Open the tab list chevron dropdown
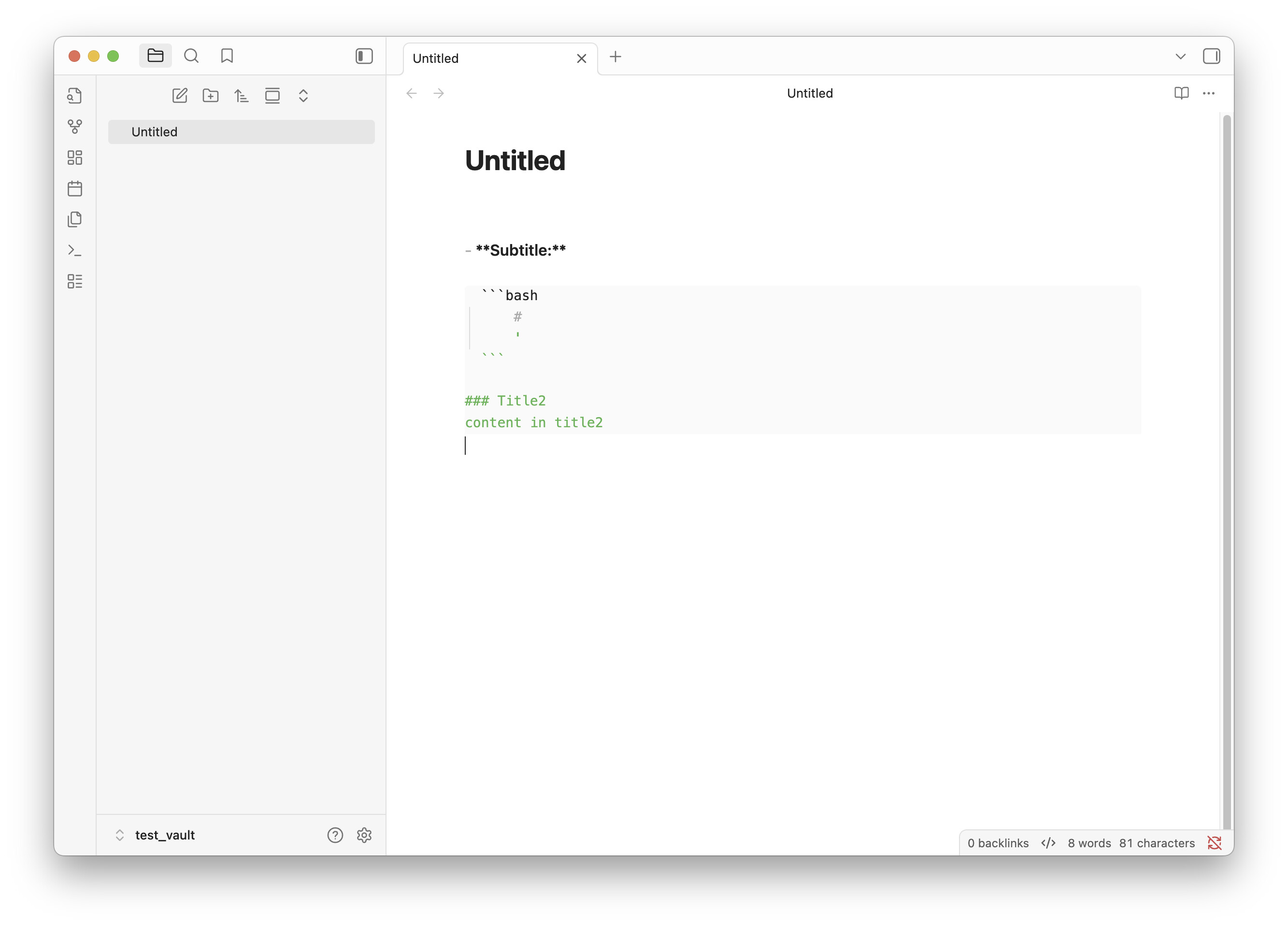Screen dimensions: 1288x927 (1181, 56)
